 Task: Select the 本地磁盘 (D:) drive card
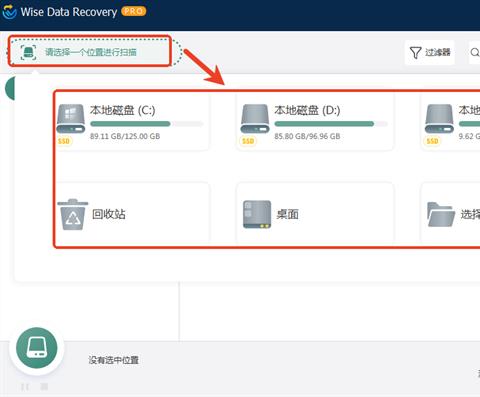tap(315, 122)
